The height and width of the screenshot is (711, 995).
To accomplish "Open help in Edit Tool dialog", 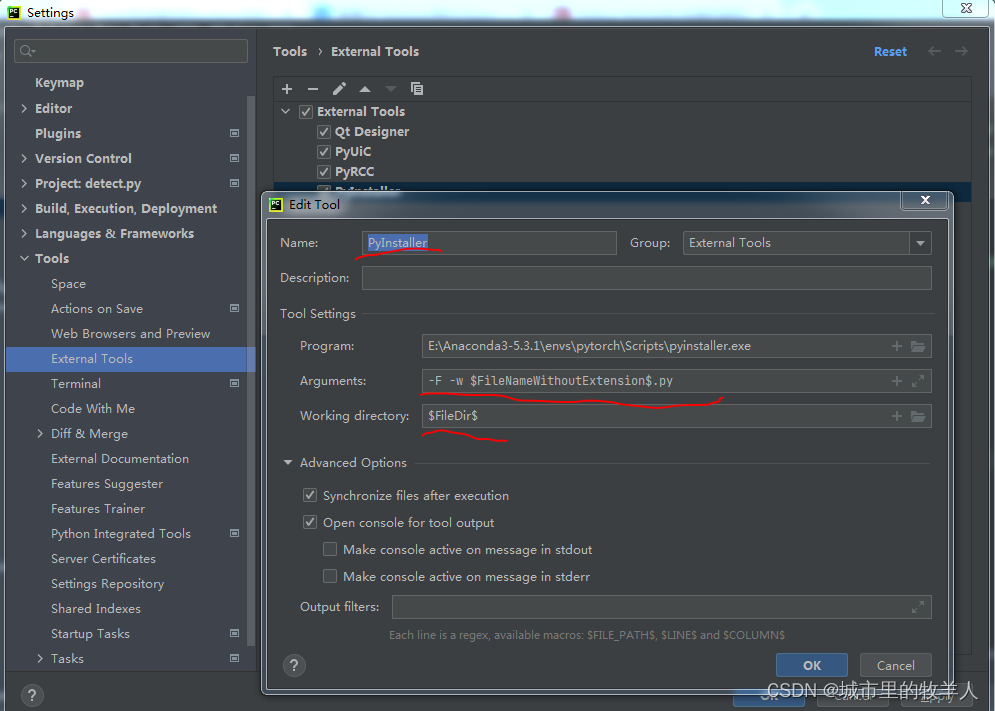I will point(294,665).
